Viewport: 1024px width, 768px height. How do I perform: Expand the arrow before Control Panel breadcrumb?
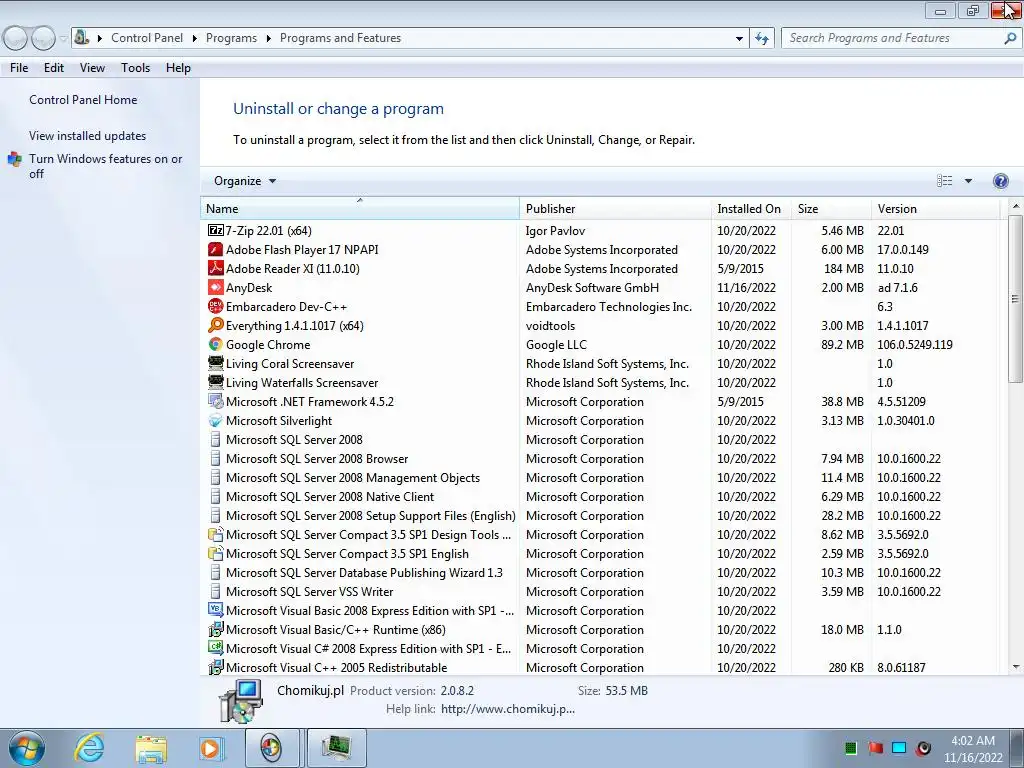100,38
